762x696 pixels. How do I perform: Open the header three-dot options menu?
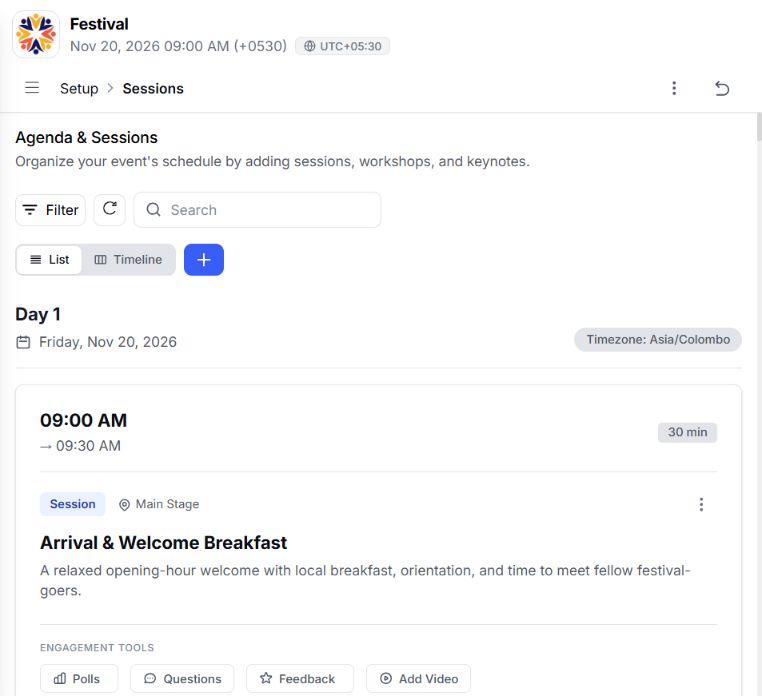pyautogui.click(x=674, y=88)
